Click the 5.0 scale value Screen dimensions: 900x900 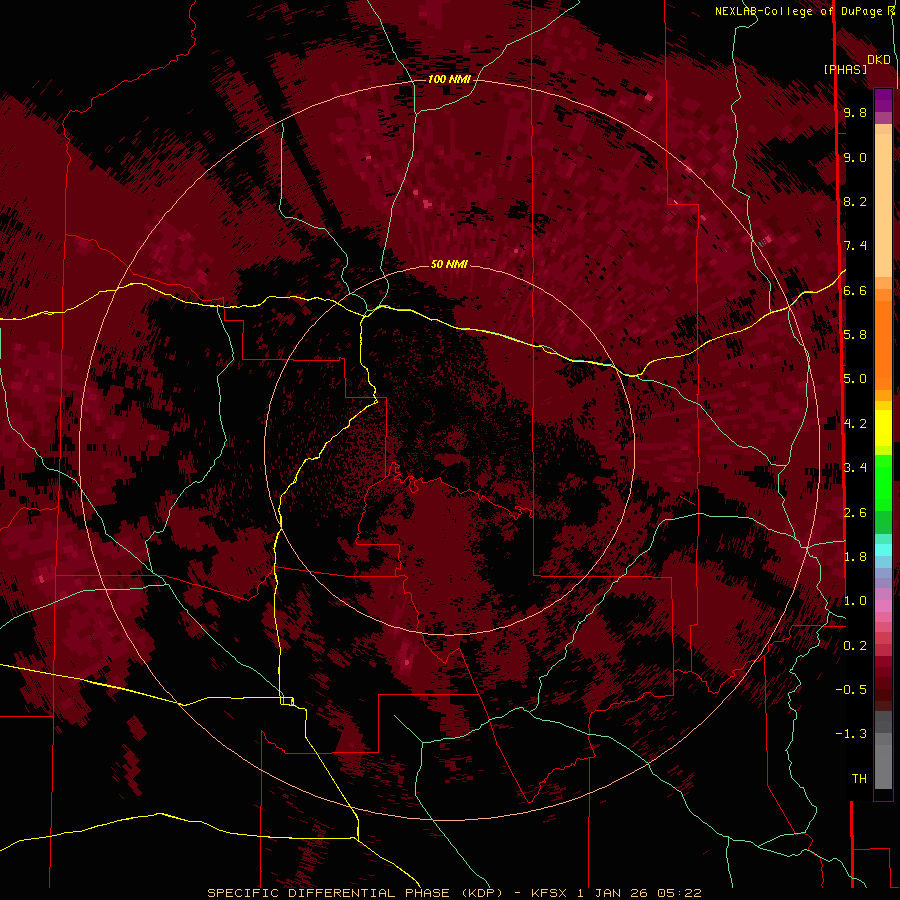(855, 379)
